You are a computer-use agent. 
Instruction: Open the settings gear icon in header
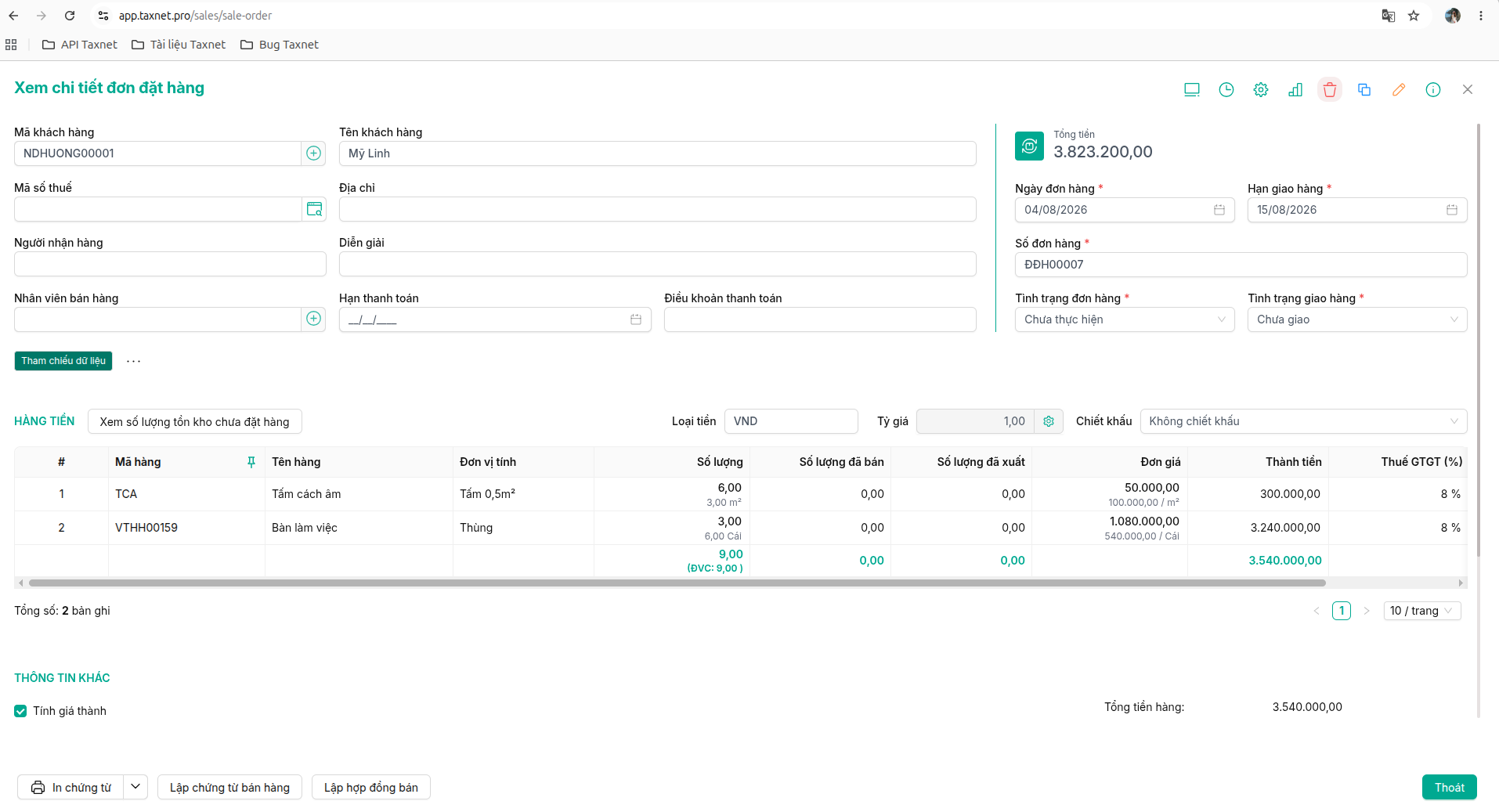point(1261,90)
